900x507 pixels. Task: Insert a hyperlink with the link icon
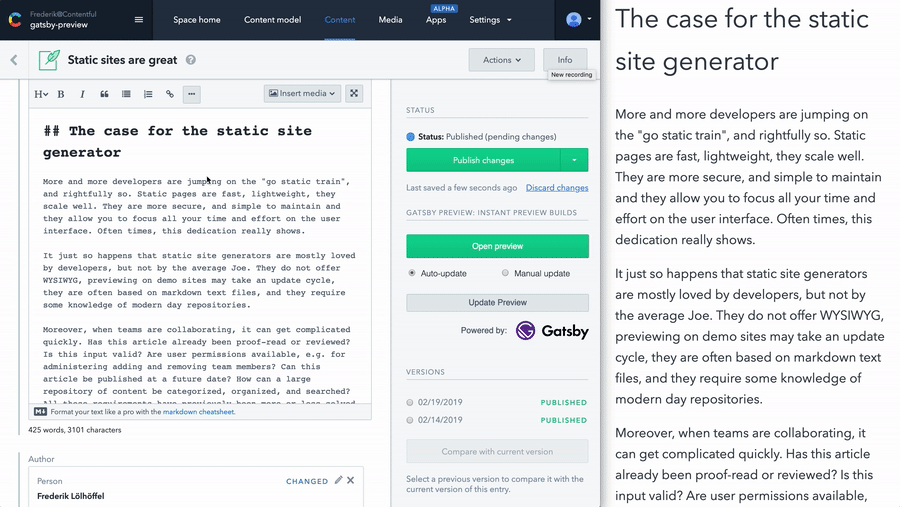click(x=169, y=94)
